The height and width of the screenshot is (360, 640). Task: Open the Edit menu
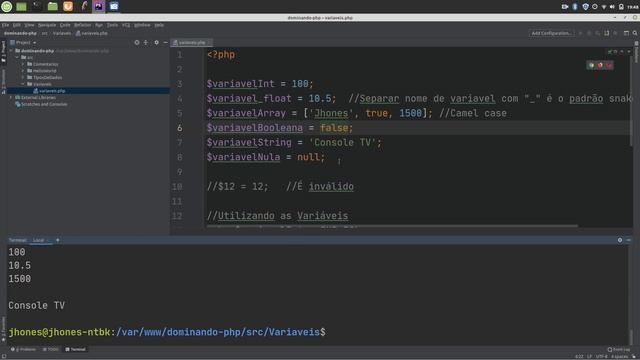[x=16, y=25]
